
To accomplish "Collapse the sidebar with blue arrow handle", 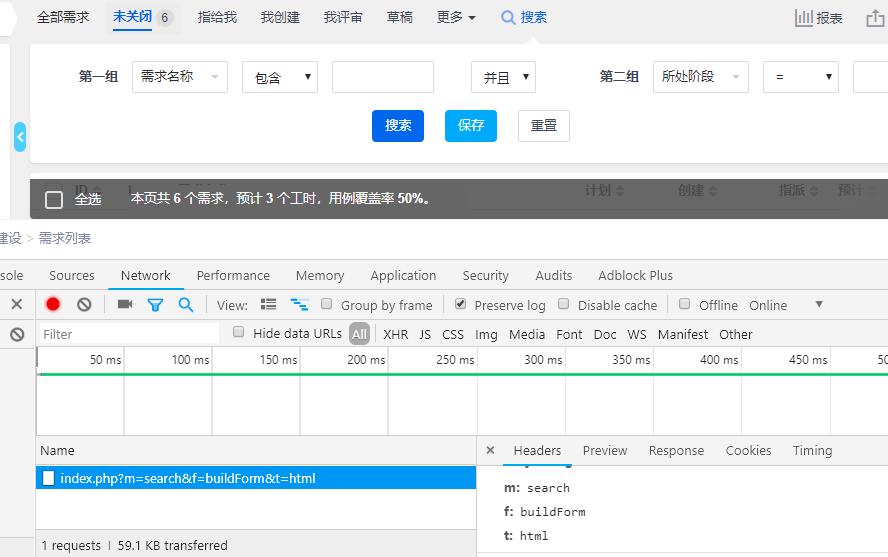I will pos(20,137).
